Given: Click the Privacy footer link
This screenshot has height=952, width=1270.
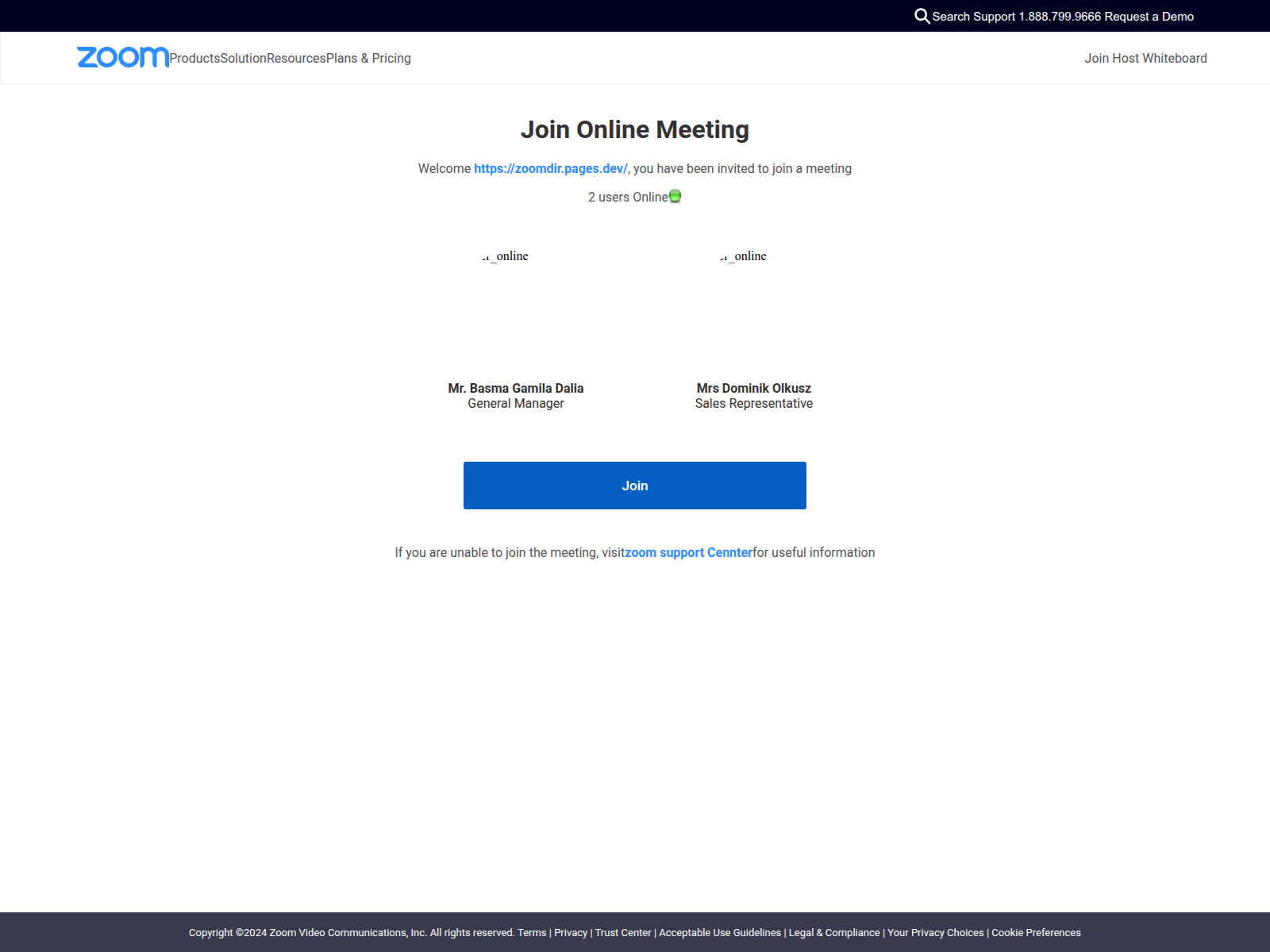Looking at the screenshot, I should click(571, 933).
